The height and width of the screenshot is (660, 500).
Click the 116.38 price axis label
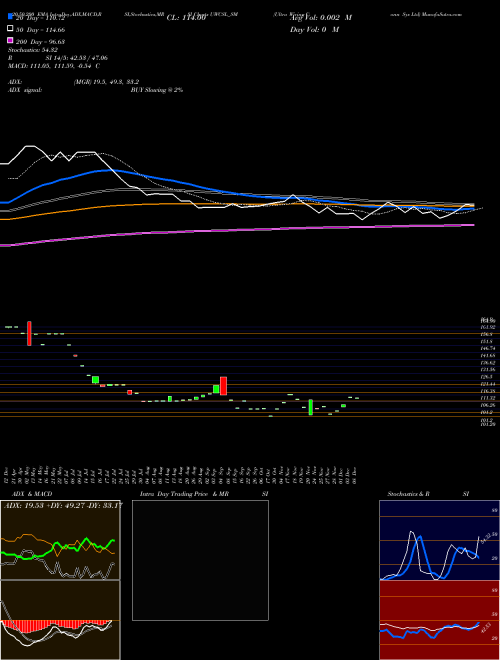(x=487, y=391)
